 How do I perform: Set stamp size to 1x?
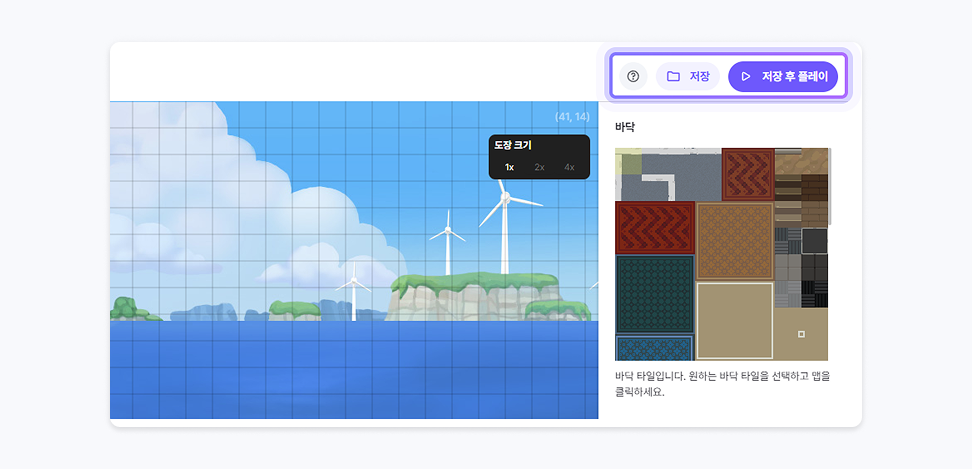coord(509,167)
